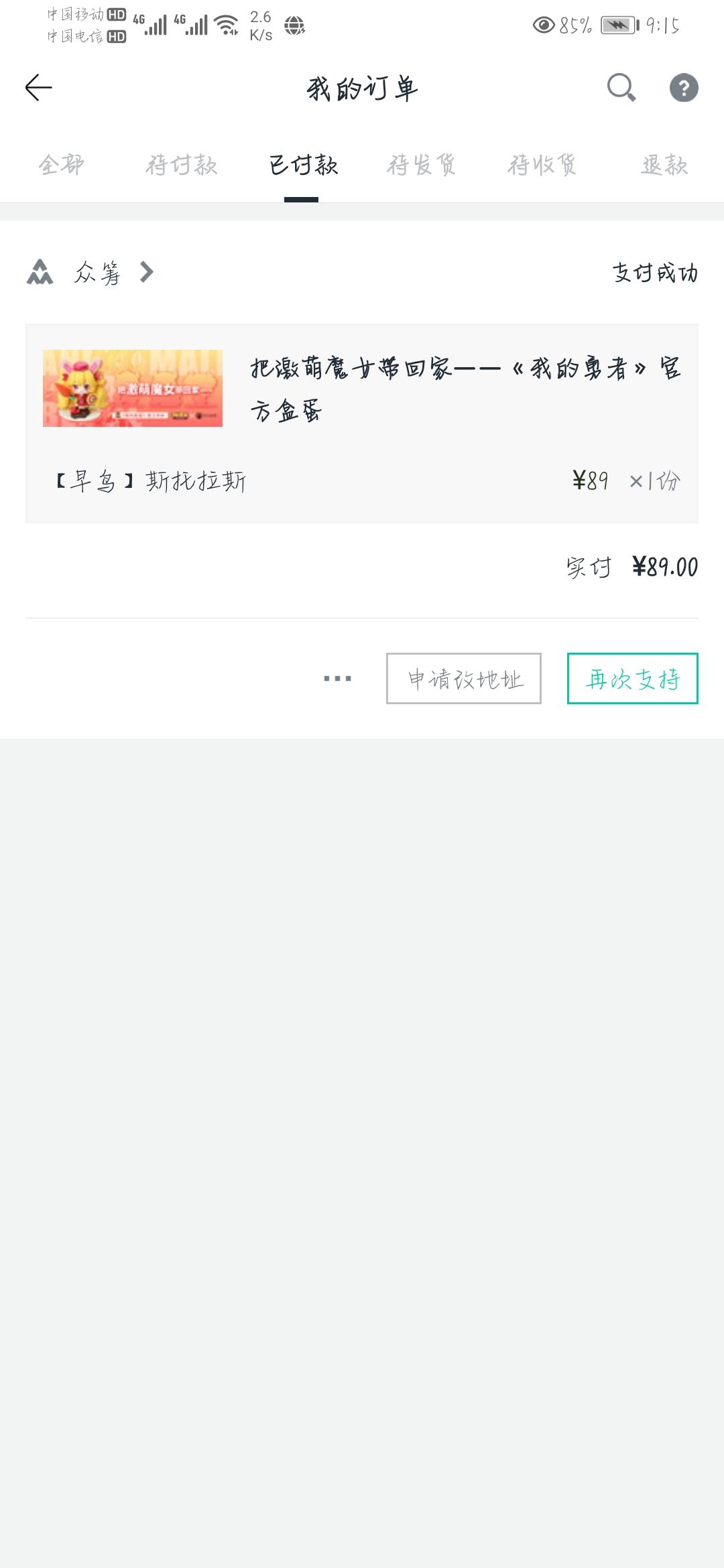Open the help question mark icon
Viewport: 724px width, 1568px height.
[684, 88]
